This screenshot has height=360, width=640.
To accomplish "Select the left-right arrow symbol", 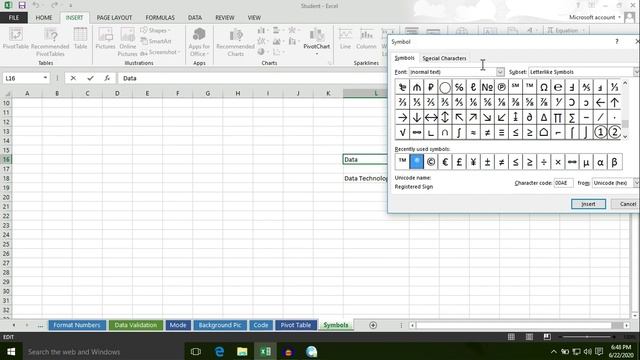I will [x=431, y=118].
